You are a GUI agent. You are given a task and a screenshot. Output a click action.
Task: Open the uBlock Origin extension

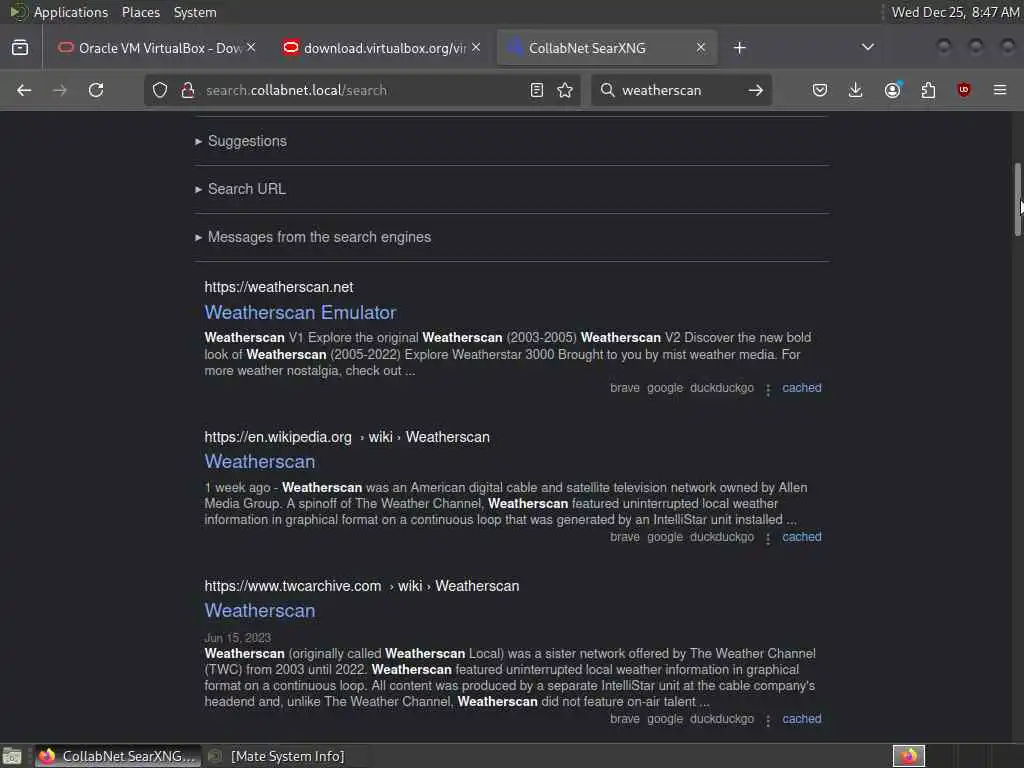coord(964,90)
